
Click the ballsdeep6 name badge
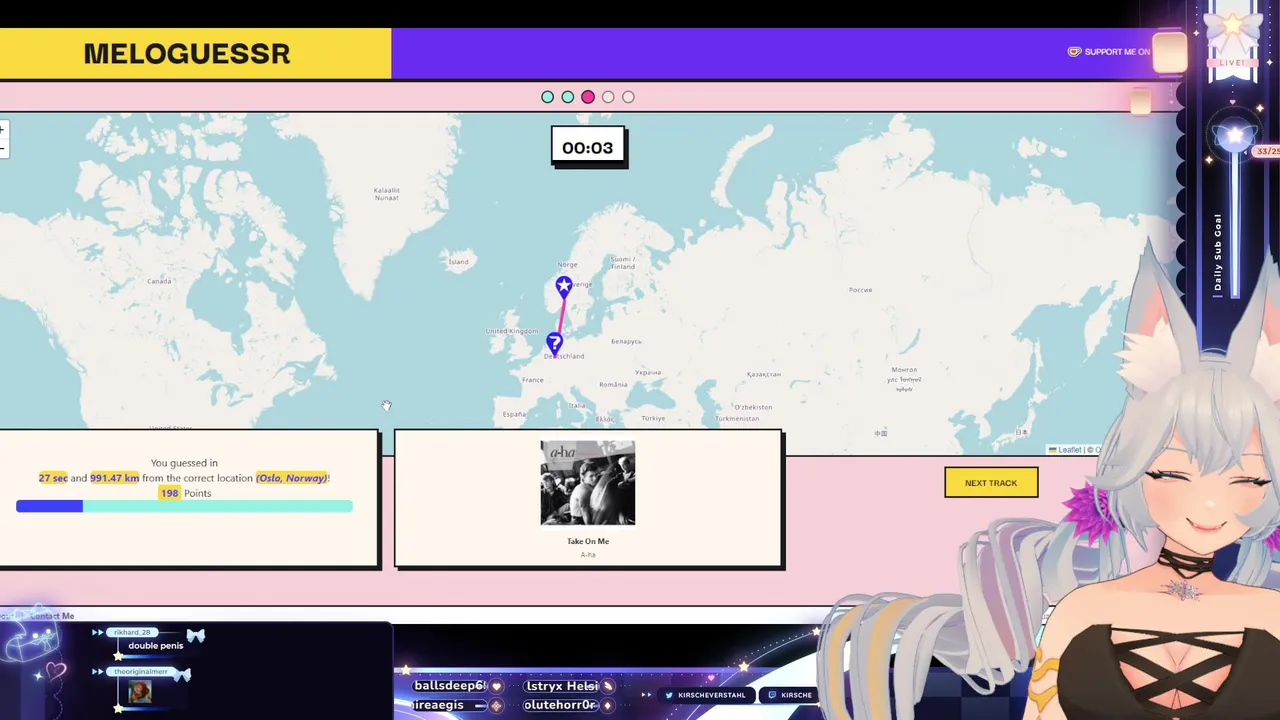[x=449, y=686]
